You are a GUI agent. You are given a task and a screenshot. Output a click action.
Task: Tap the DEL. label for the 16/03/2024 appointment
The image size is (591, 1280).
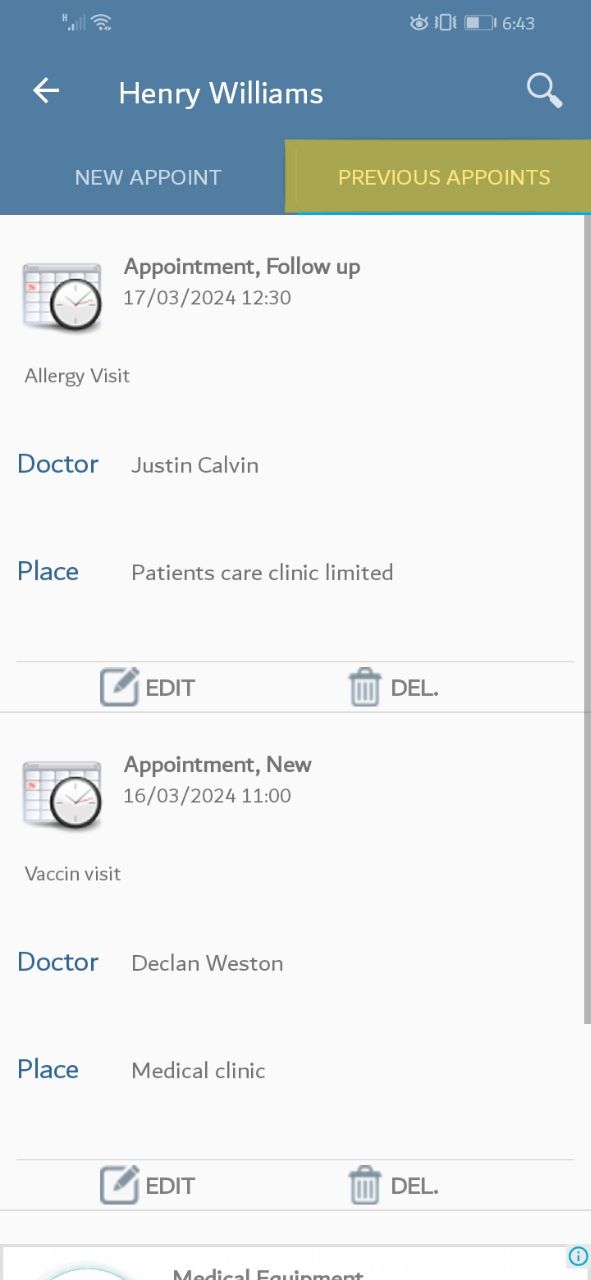(x=415, y=1186)
